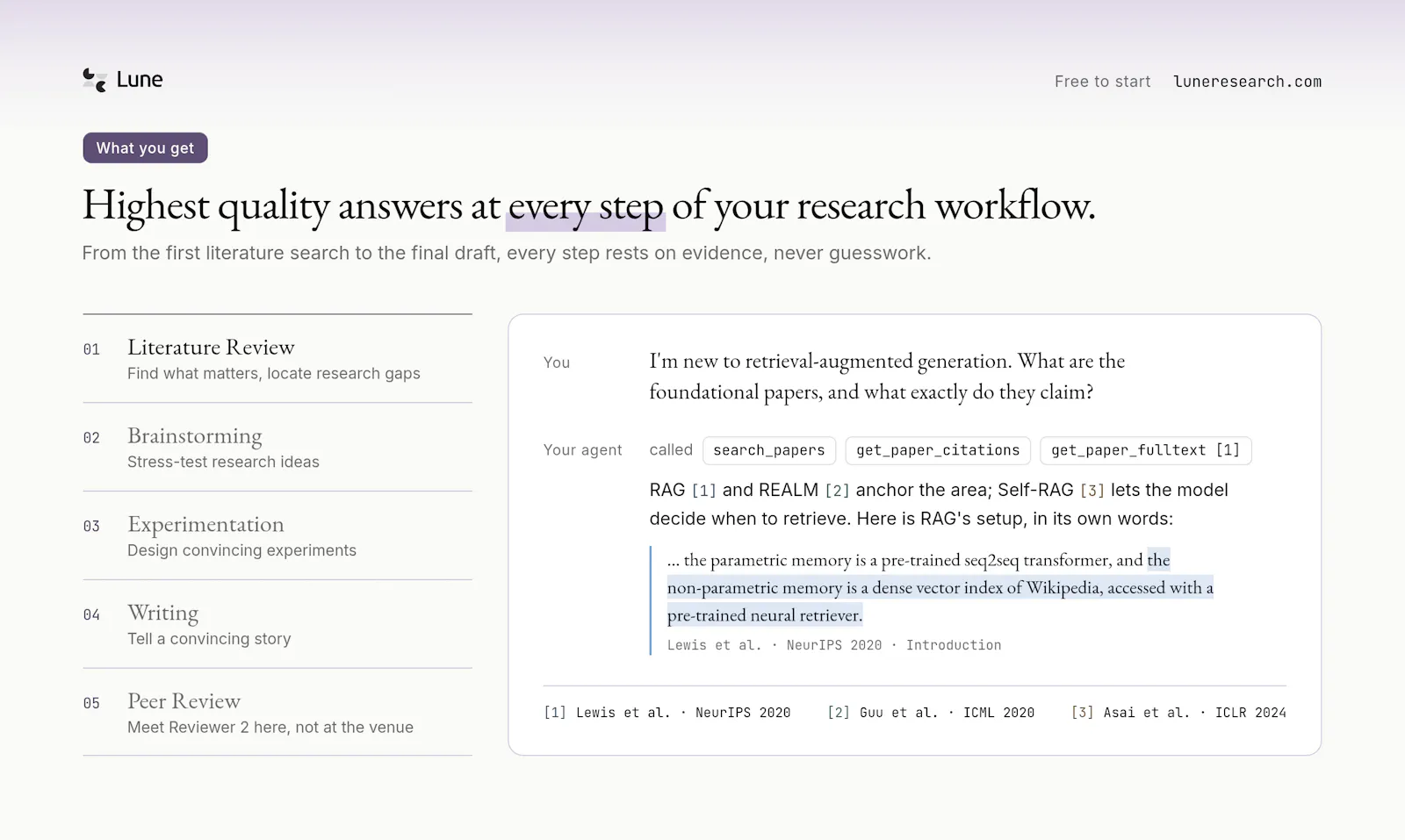Click the 'Your agent' speaker label

point(582,450)
